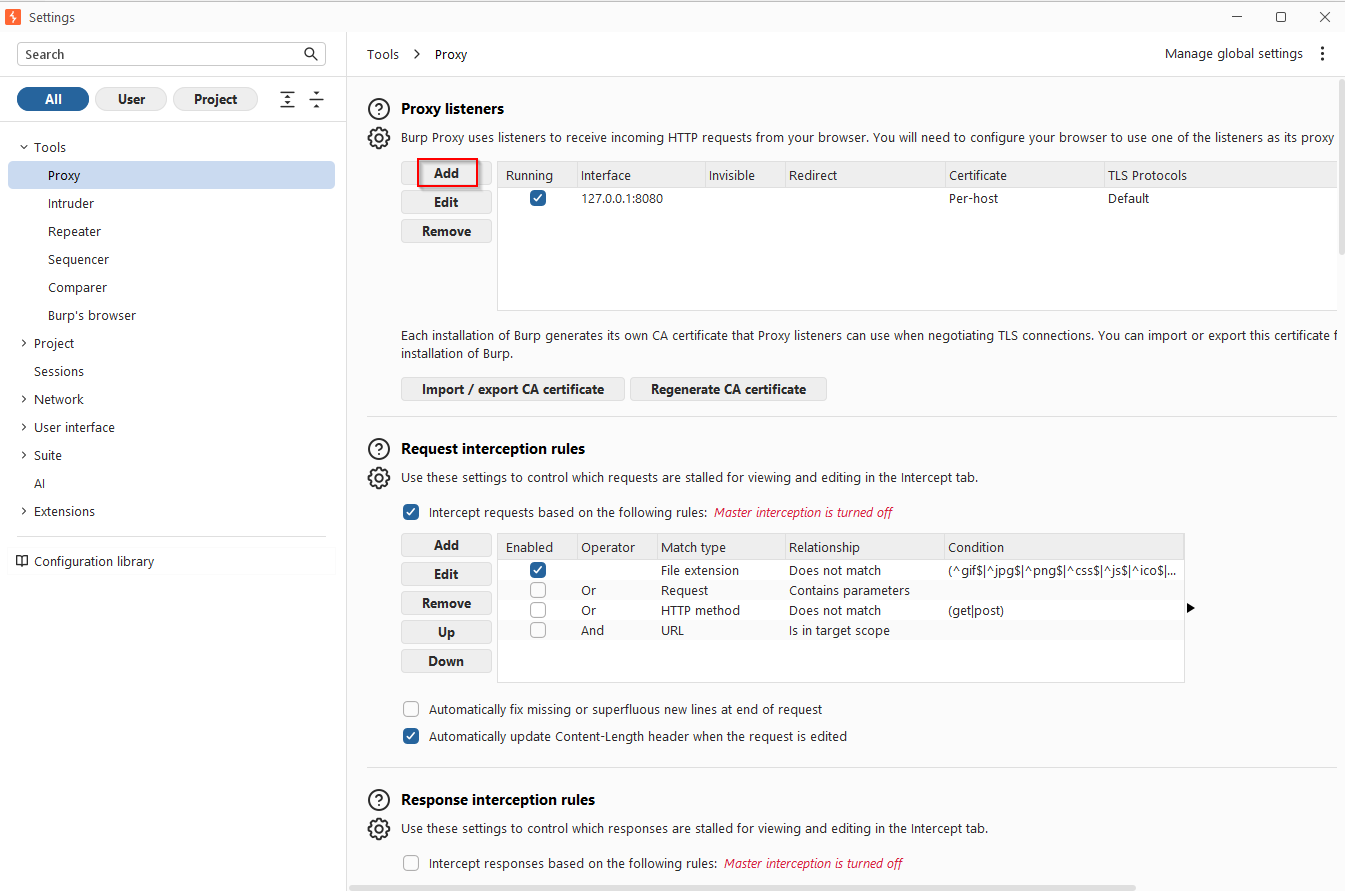Click Import / export CA certificate
The width and height of the screenshot is (1345, 891).
pyautogui.click(x=513, y=389)
